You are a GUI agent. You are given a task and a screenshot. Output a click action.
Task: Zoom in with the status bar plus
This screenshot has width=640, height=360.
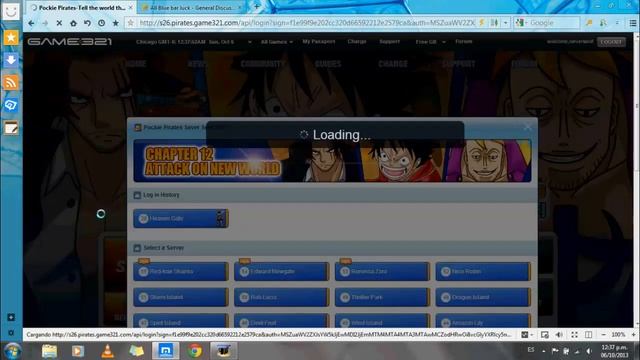[x=633, y=335]
